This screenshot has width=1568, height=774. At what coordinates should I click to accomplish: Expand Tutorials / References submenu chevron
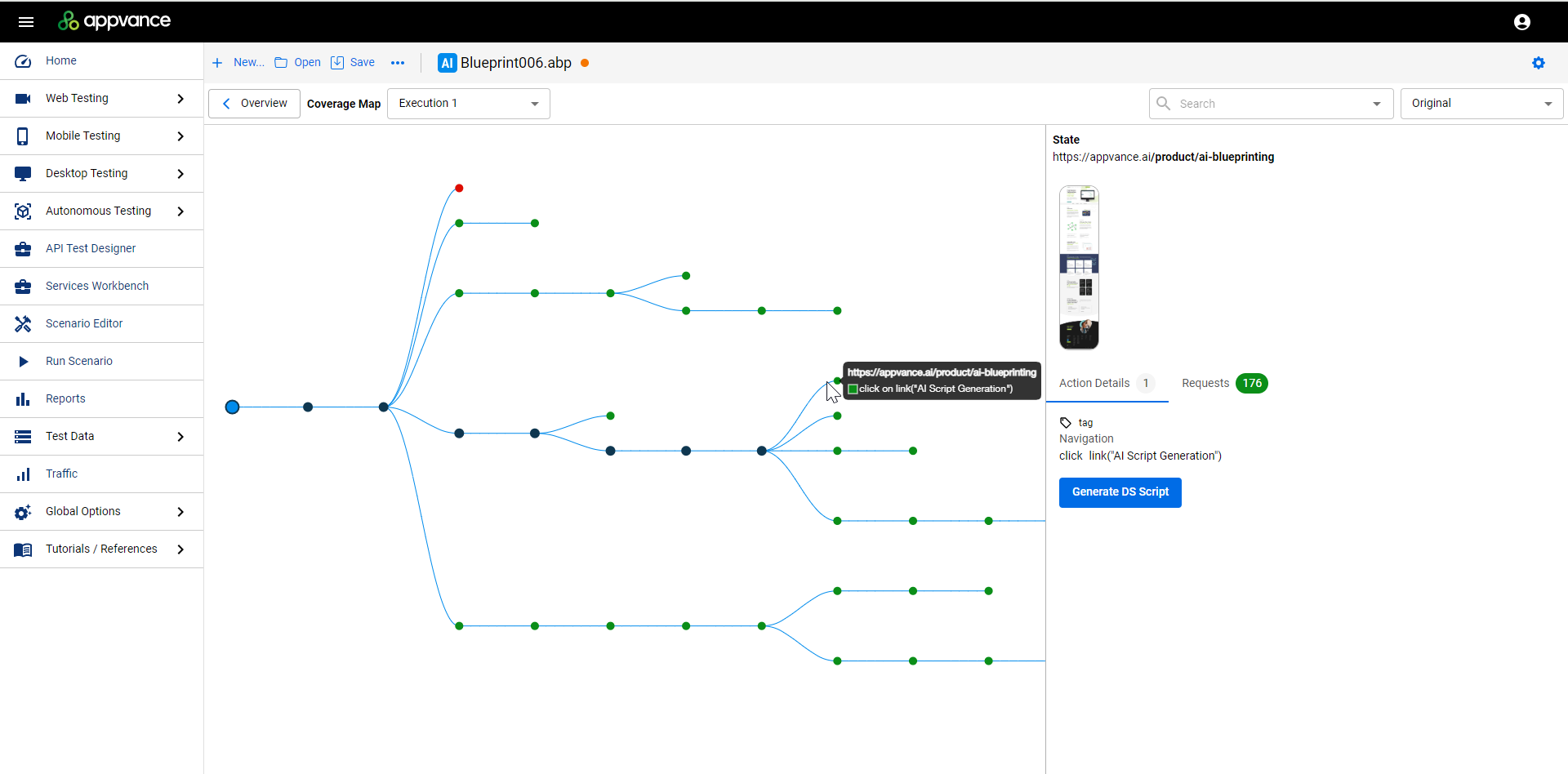coord(180,549)
